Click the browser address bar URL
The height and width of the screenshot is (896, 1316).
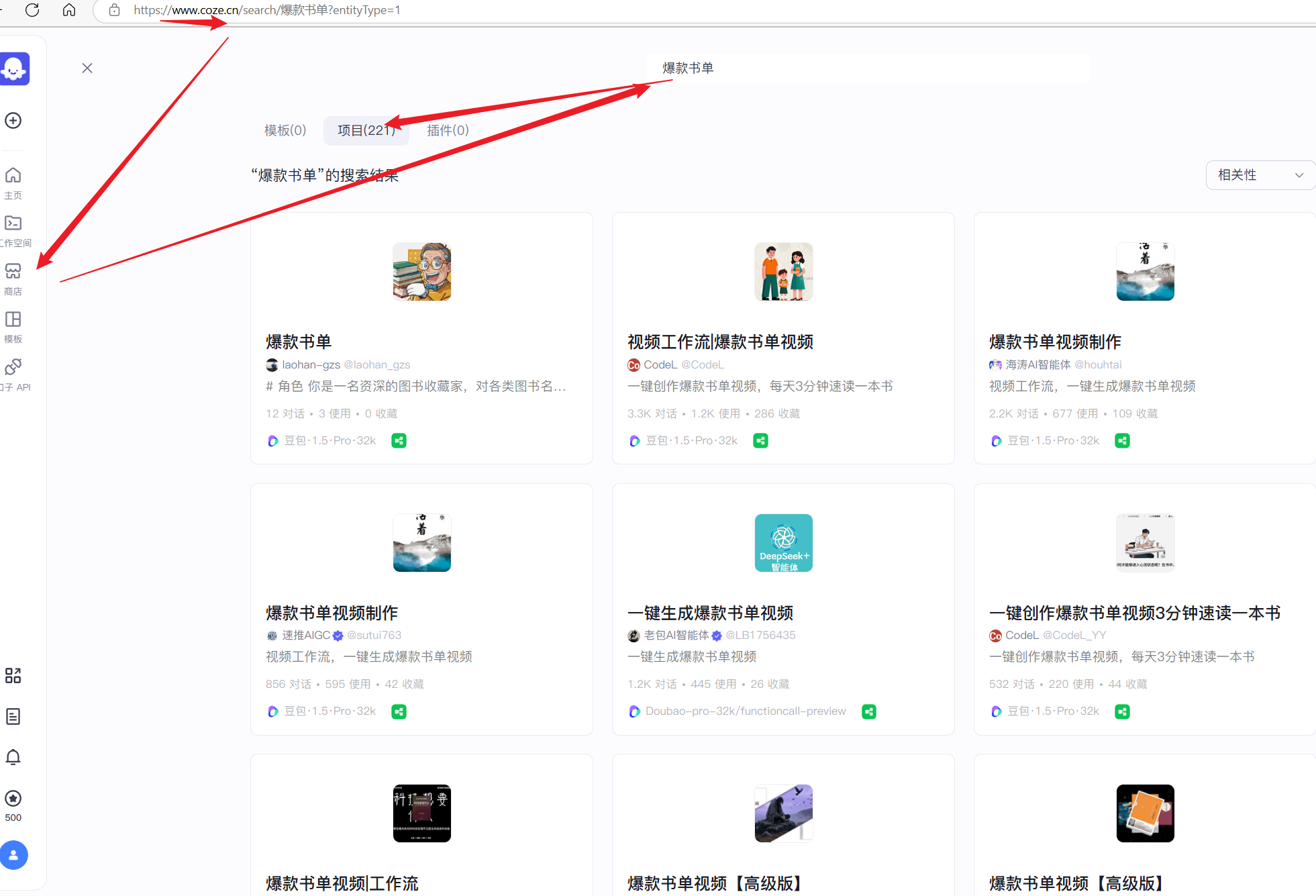267,10
